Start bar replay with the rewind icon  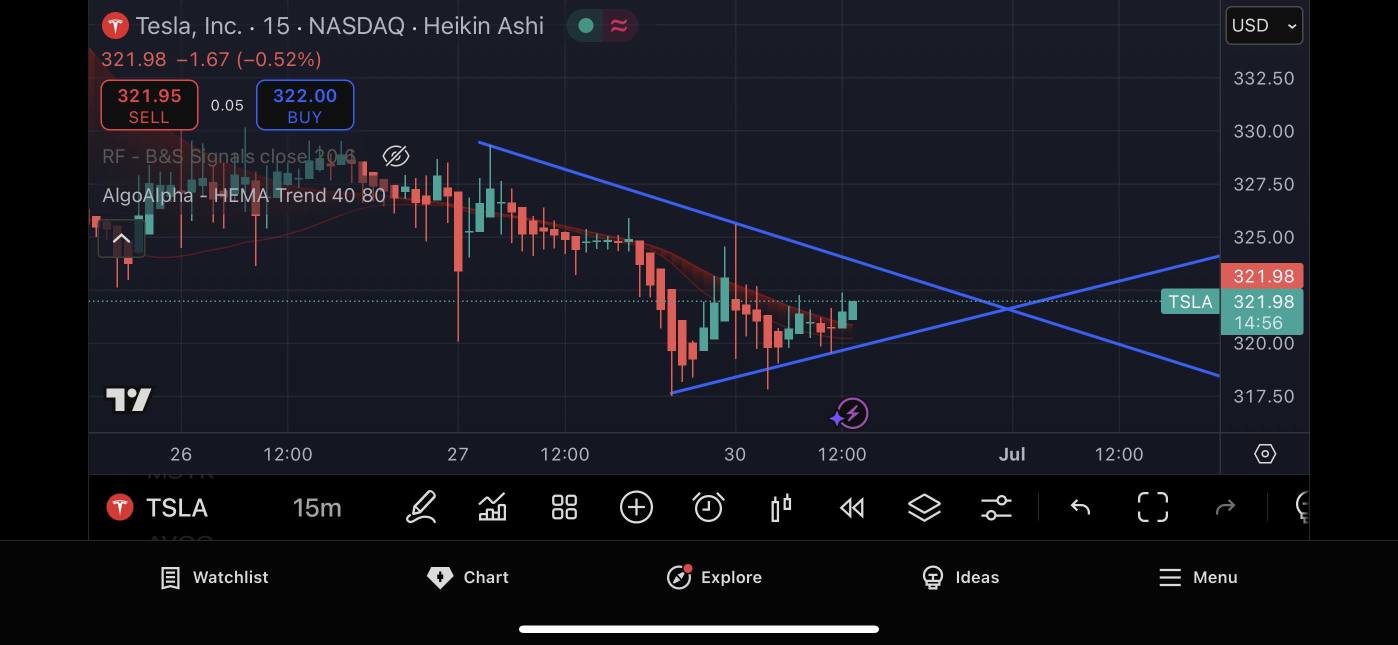852,508
